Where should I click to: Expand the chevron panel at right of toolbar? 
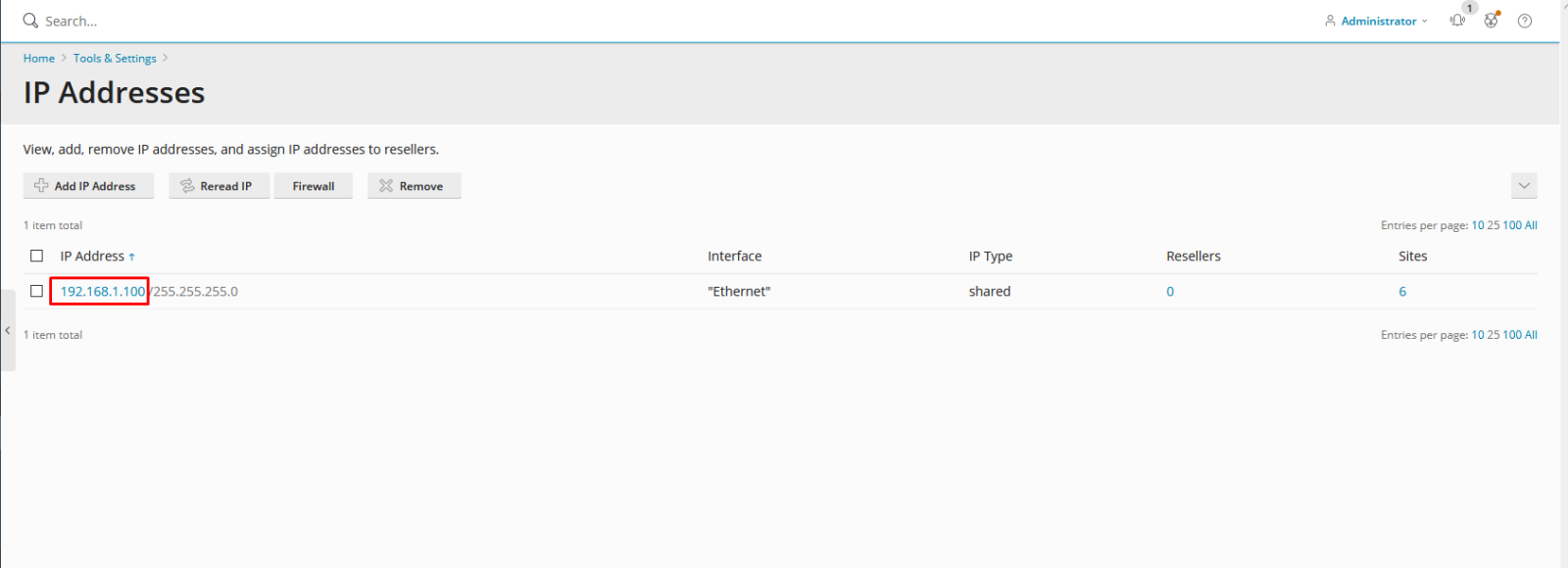1524,186
